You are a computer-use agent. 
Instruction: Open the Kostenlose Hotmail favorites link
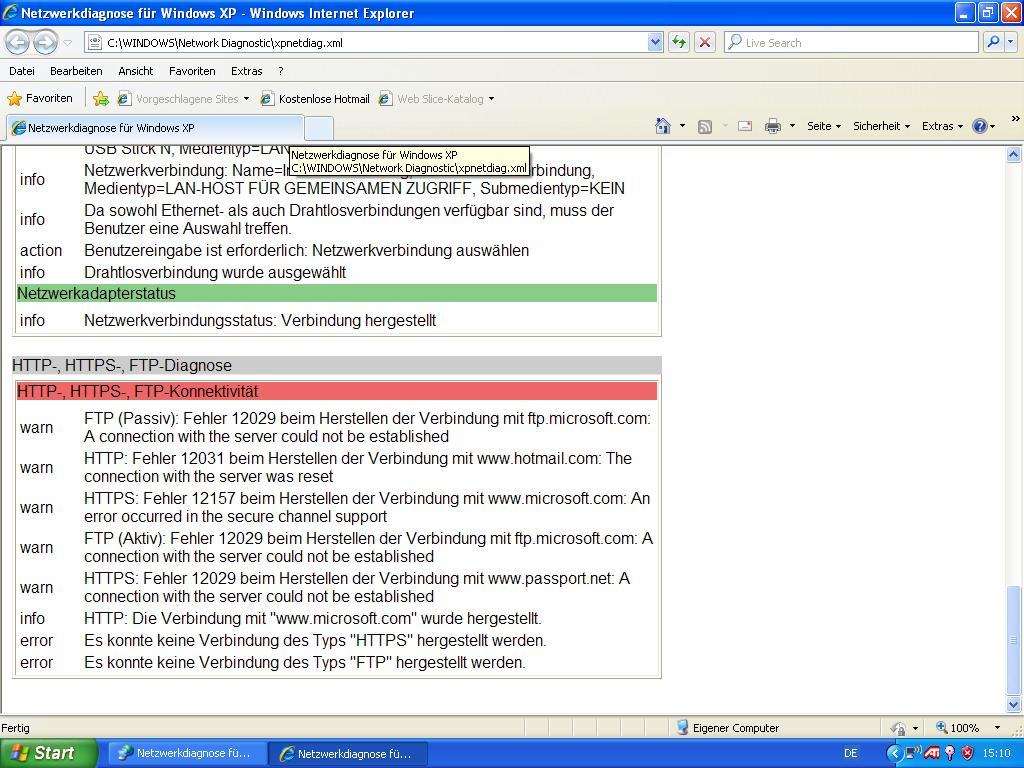pos(315,99)
